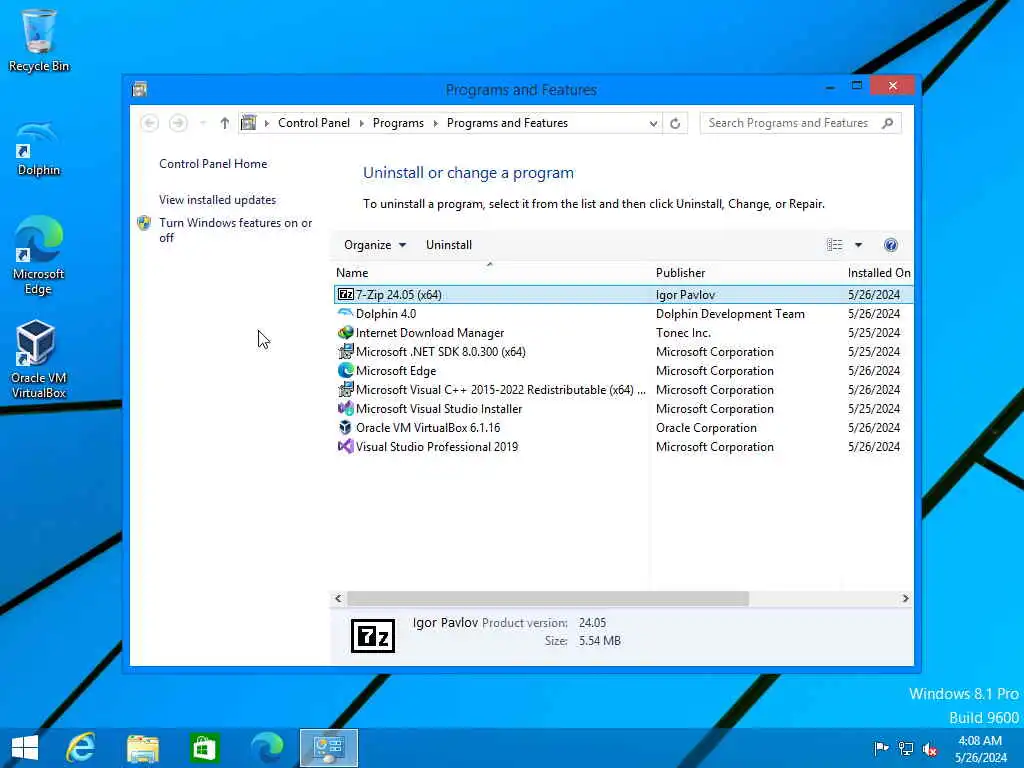Click the Visual Studio Installer row icon
Viewport: 1024px width, 768px height.
click(345, 408)
